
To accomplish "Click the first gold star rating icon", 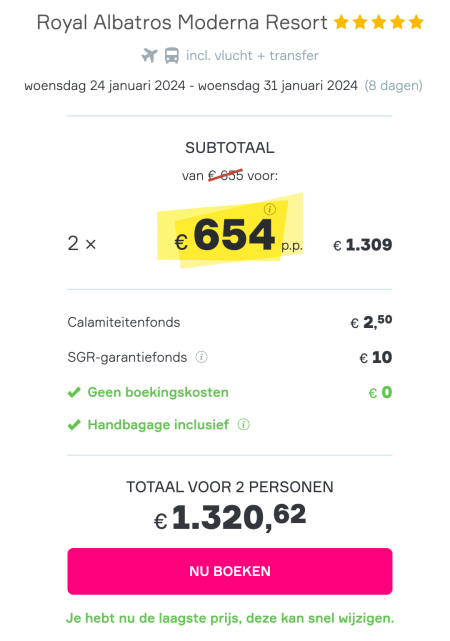I will coord(341,22).
